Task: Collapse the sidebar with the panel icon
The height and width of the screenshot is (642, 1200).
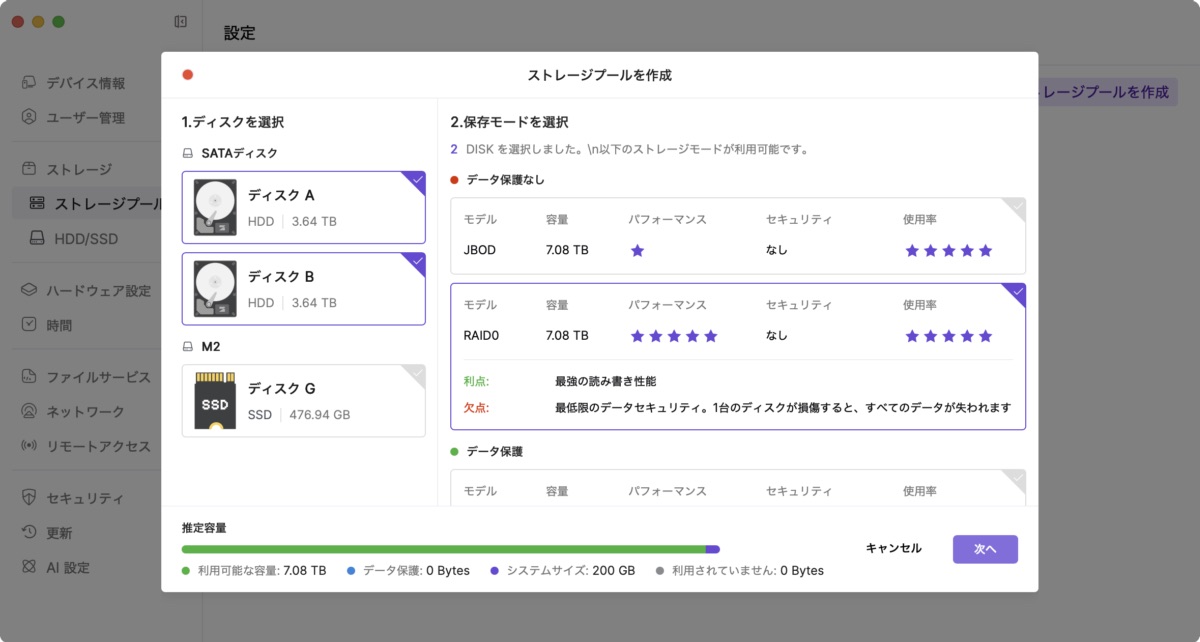Action: pyautogui.click(x=180, y=20)
